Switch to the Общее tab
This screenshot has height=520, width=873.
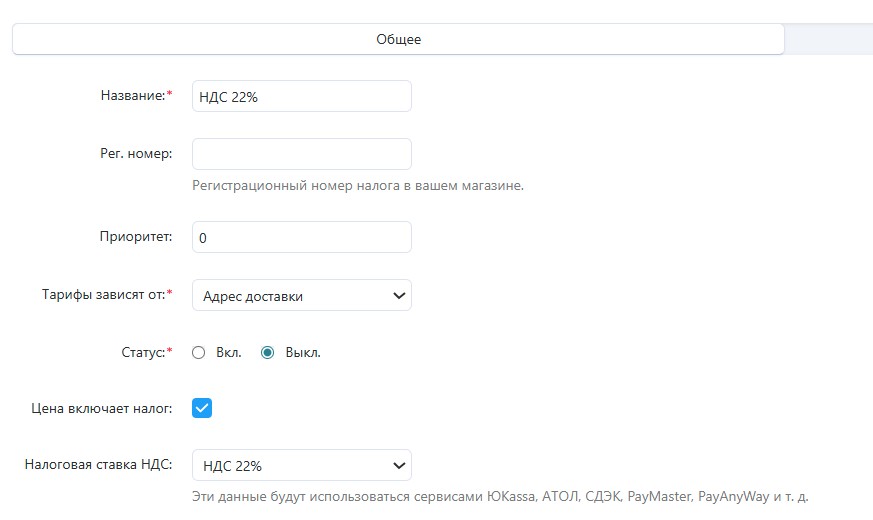pyautogui.click(x=398, y=39)
